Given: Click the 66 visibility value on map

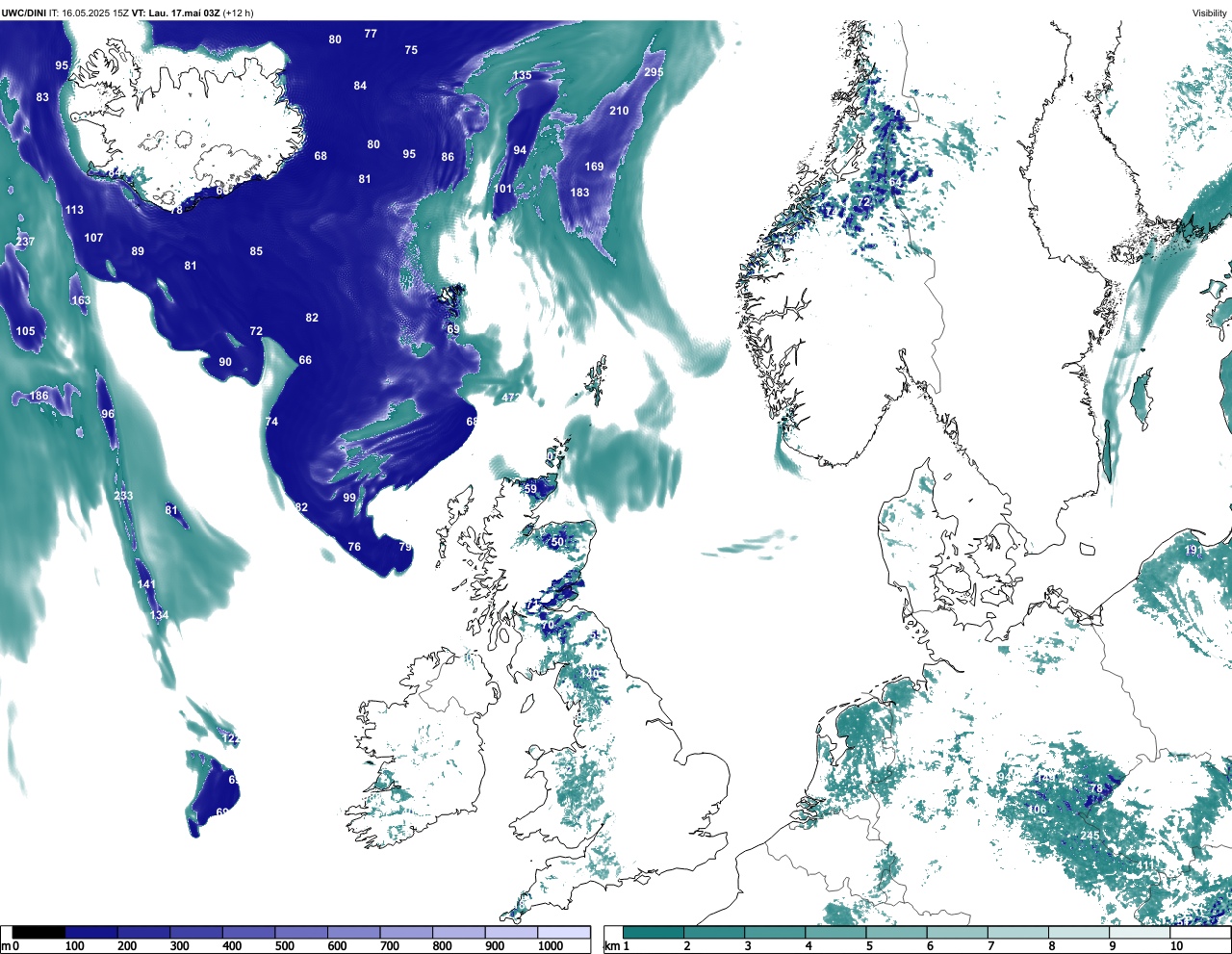Looking at the screenshot, I should 305,360.
